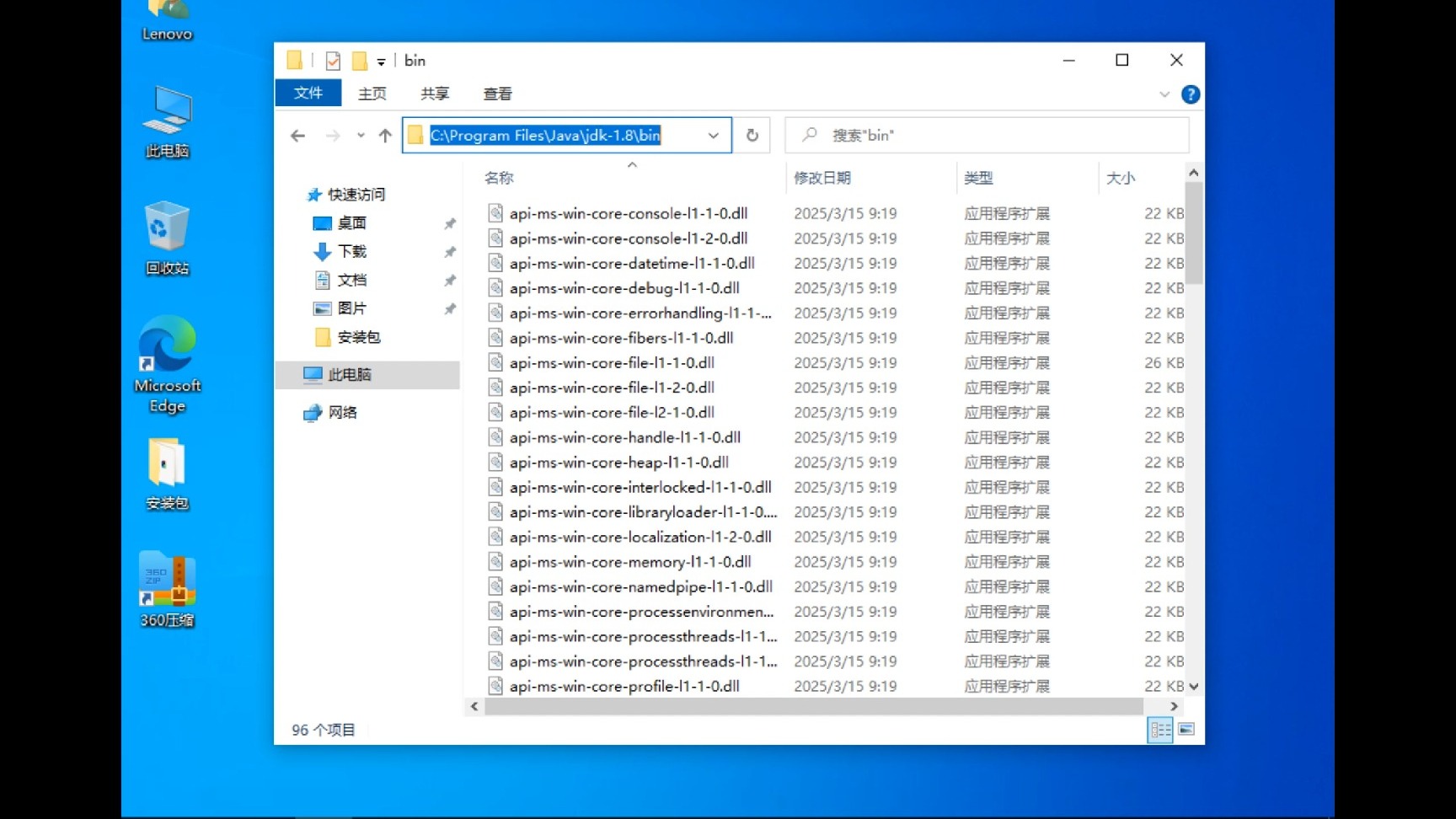Image resolution: width=1456 pixels, height=819 pixels.
Task: Open the 此电脑 desktop icon
Action: pos(167,121)
